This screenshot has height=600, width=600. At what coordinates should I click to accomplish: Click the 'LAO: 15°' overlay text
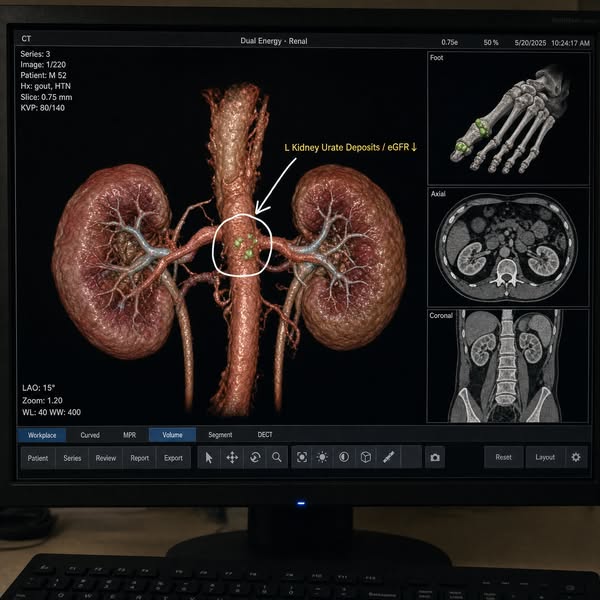38,388
